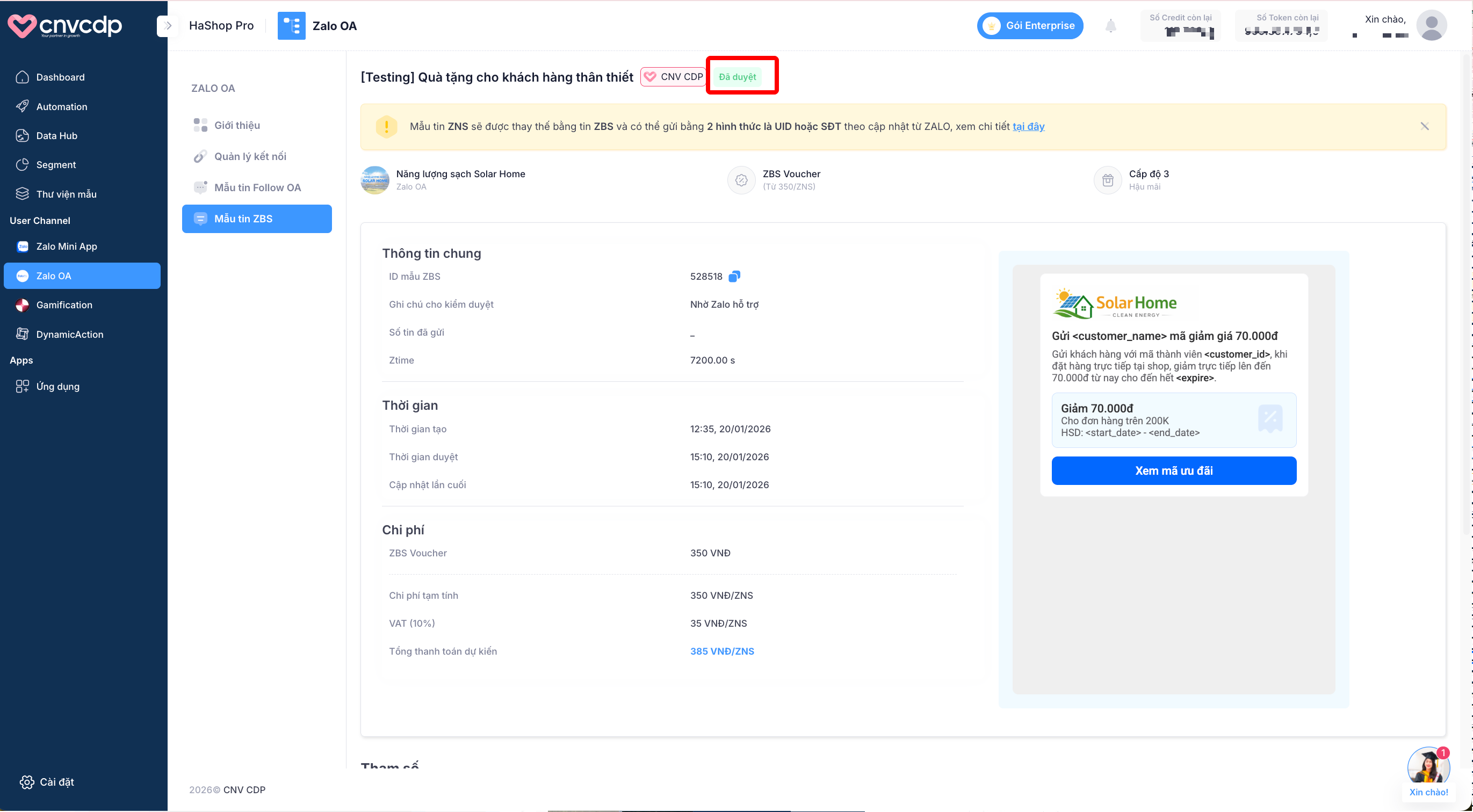This screenshot has width=1473, height=812.
Task: Click the Gói Enterprise button
Action: click(x=1030, y=26)
